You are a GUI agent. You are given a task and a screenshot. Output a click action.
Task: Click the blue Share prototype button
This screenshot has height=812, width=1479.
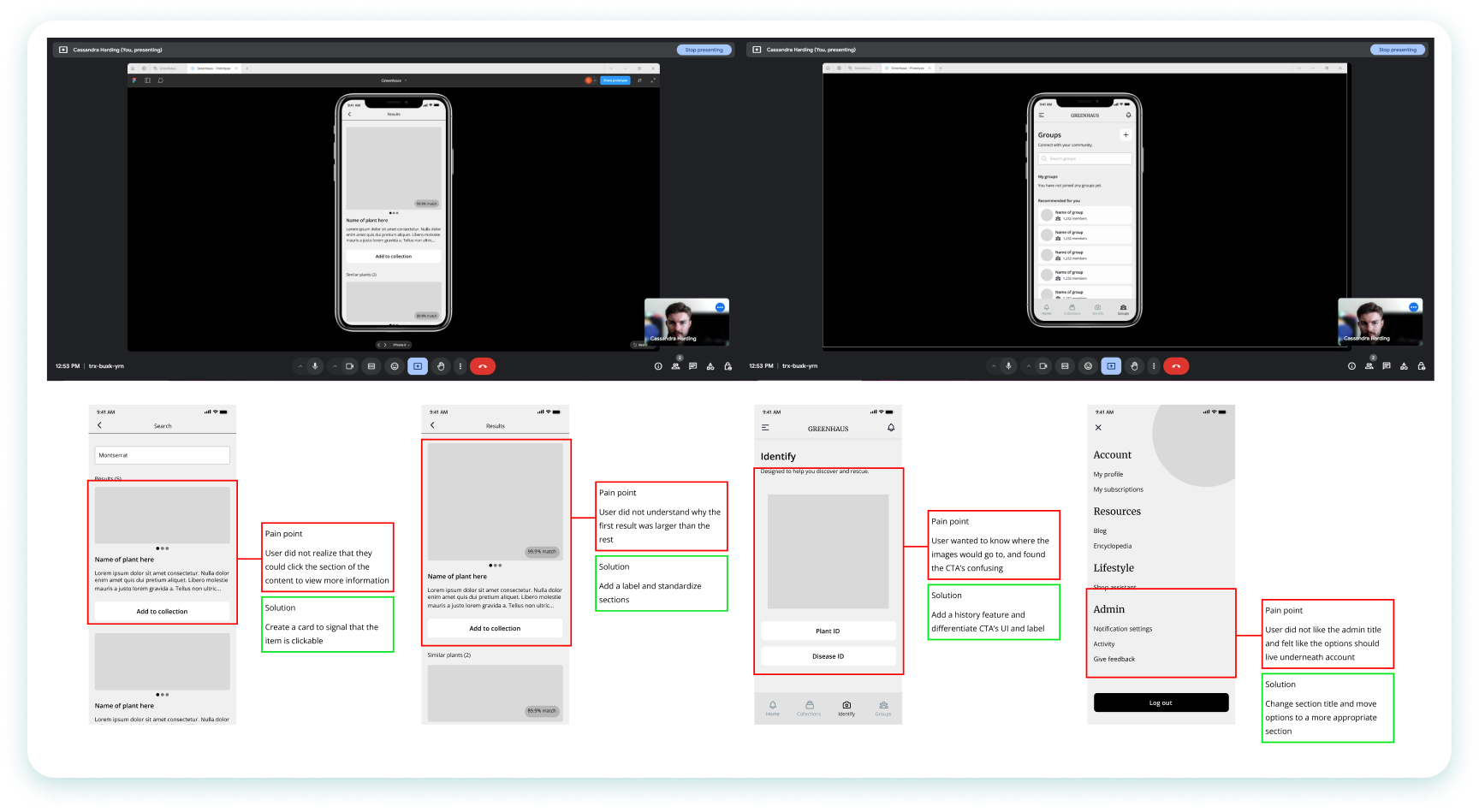coord(615,80)
